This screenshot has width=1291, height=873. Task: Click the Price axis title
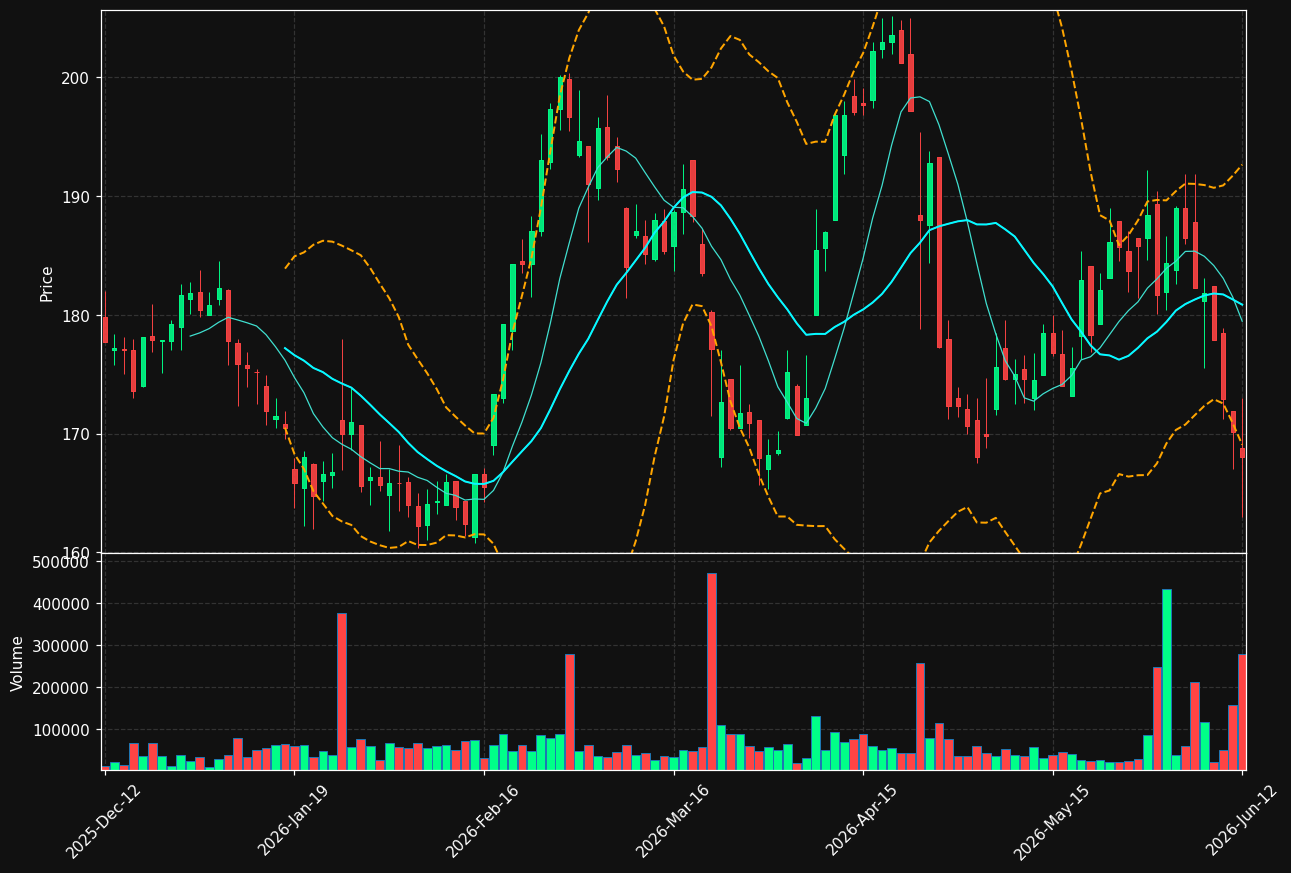(x=47, y=283)
